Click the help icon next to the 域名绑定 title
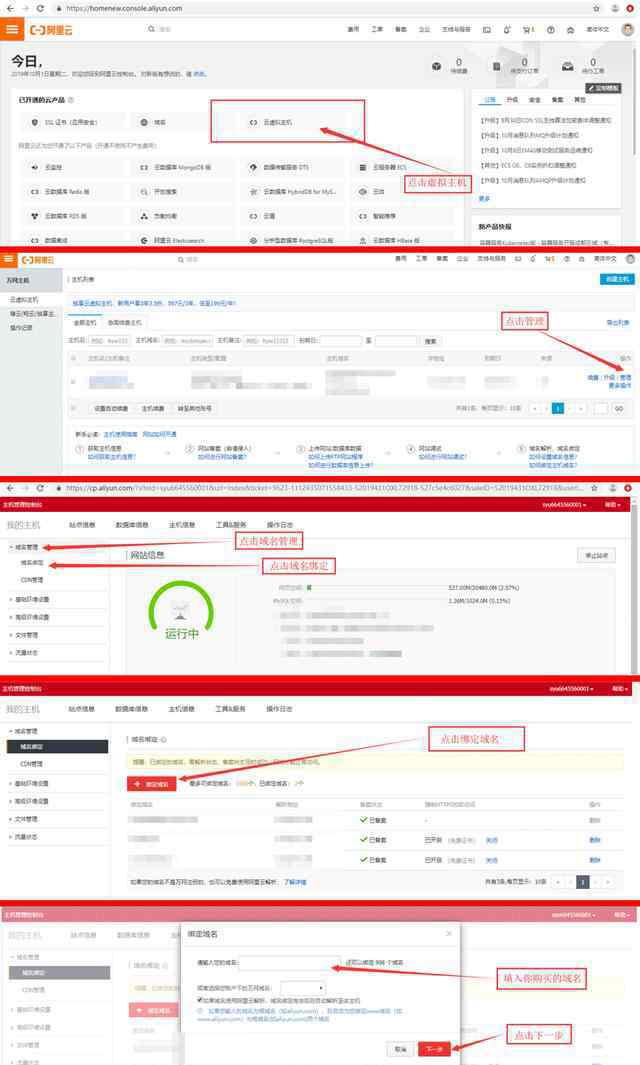Image resolution: width=640 pixels, height=1065 pixels. pos(164,739)
